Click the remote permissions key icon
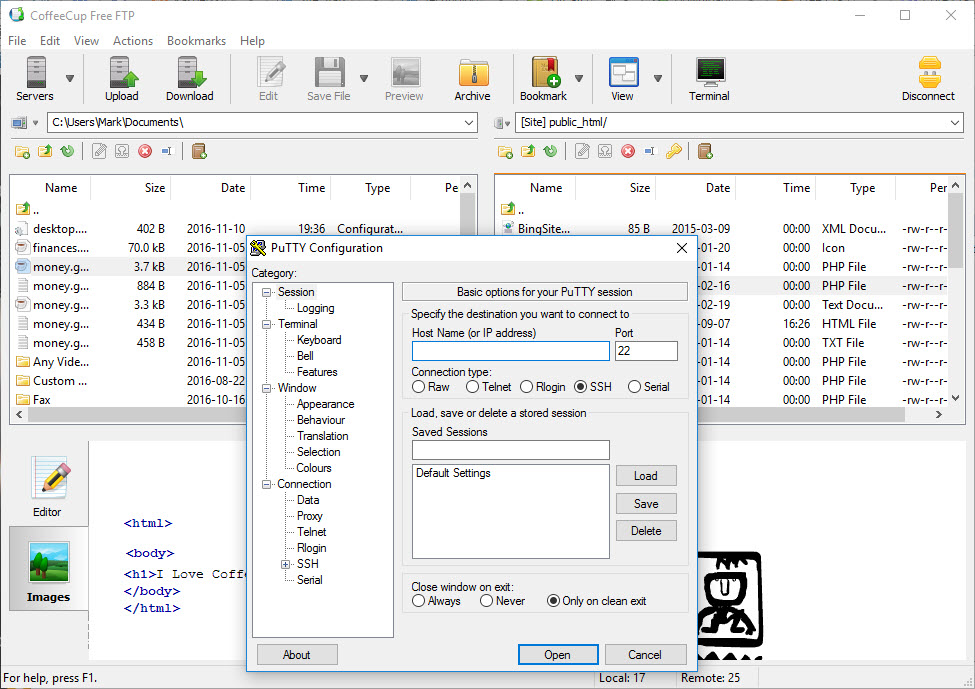Viewport: 975px width, 689px height. coord(674,151)
